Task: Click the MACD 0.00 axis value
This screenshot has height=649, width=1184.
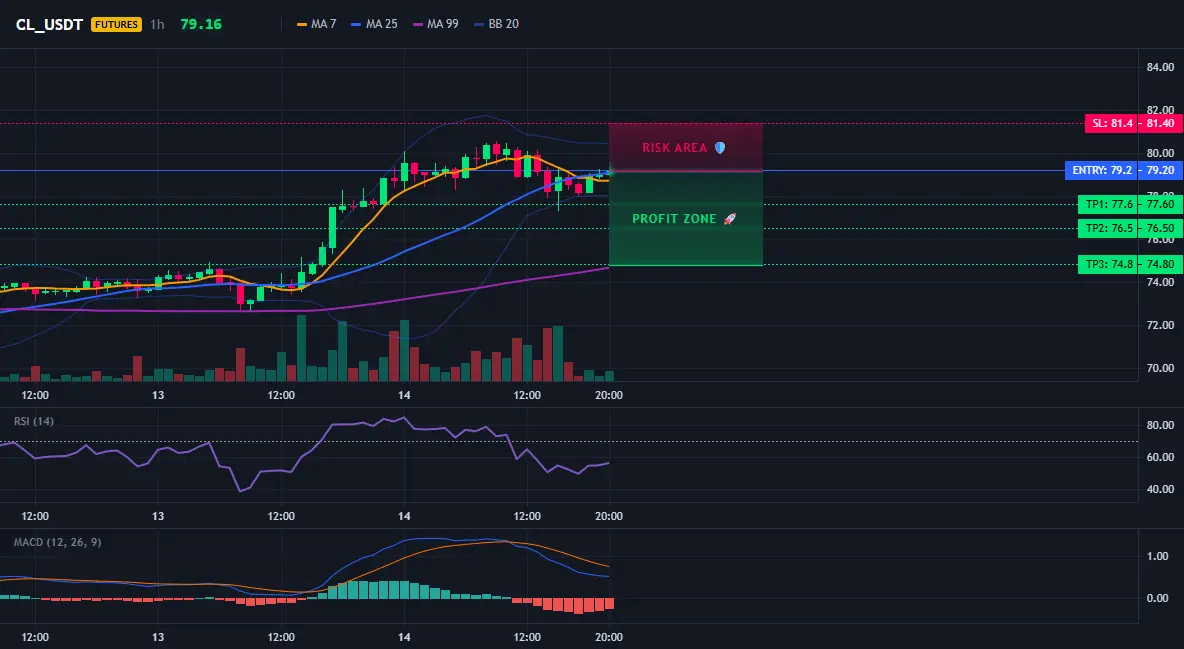Action: [x=1158, y=598]
